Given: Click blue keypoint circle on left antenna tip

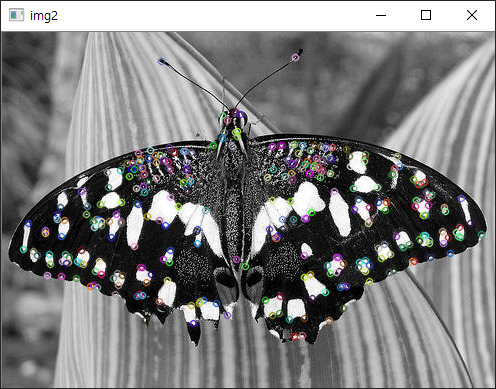Looking at the screenshot, I should [x=162, y=61].
